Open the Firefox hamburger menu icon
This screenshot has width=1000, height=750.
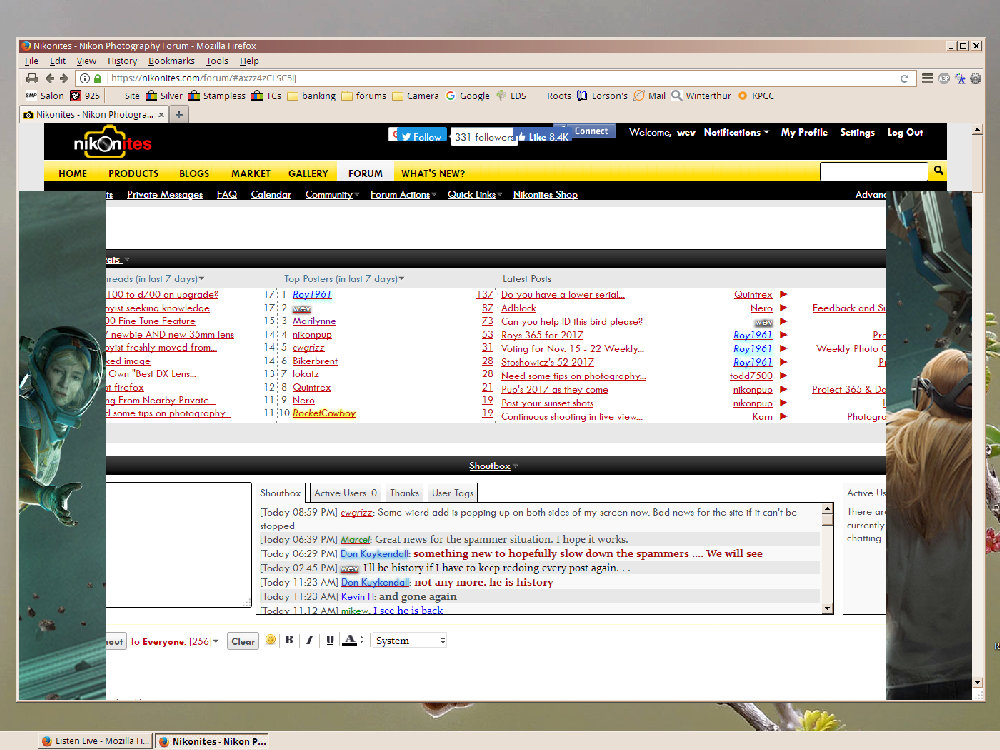coord(927,78)
